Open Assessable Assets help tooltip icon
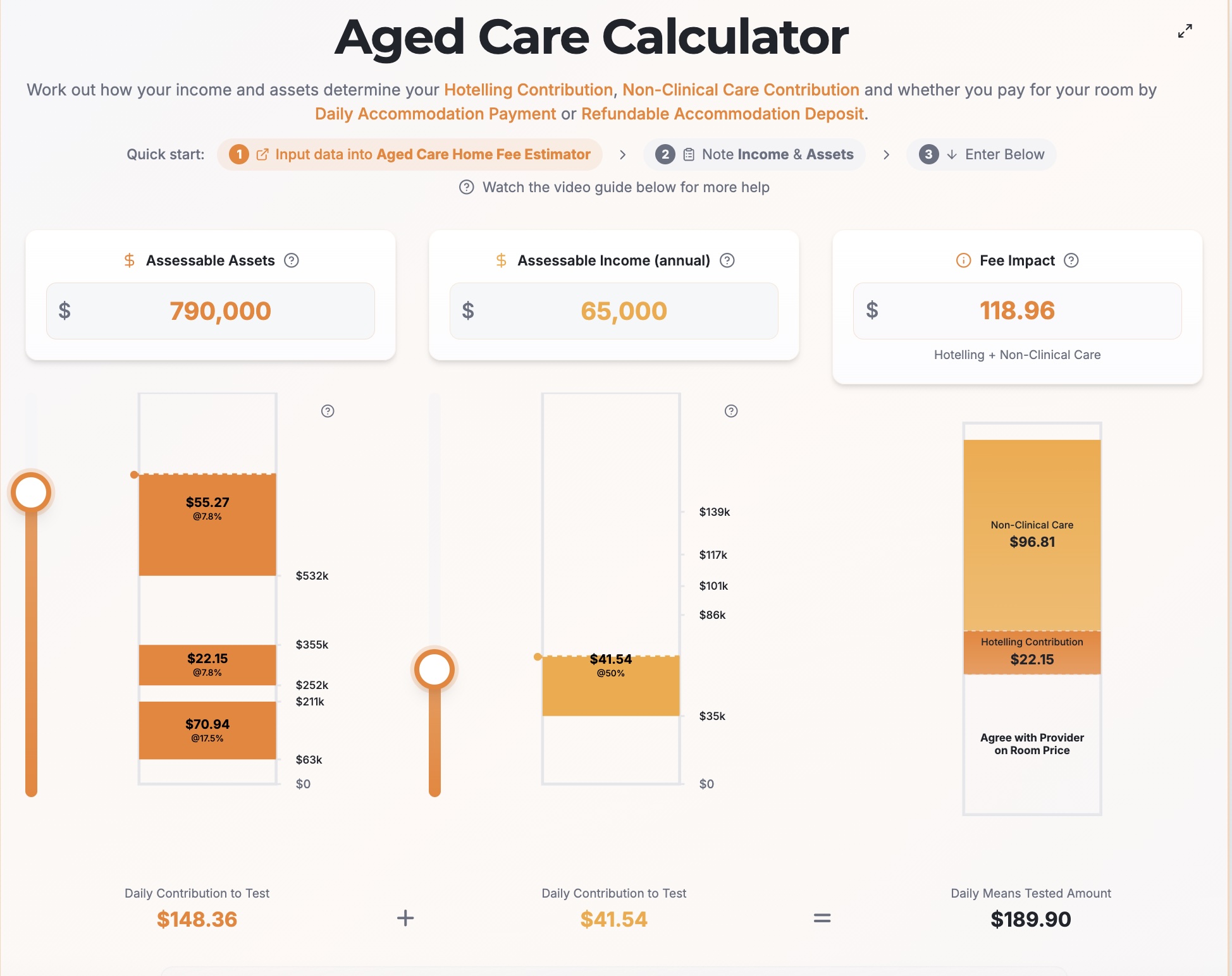The image size is (1232, 976). click(x=291, y=260)
